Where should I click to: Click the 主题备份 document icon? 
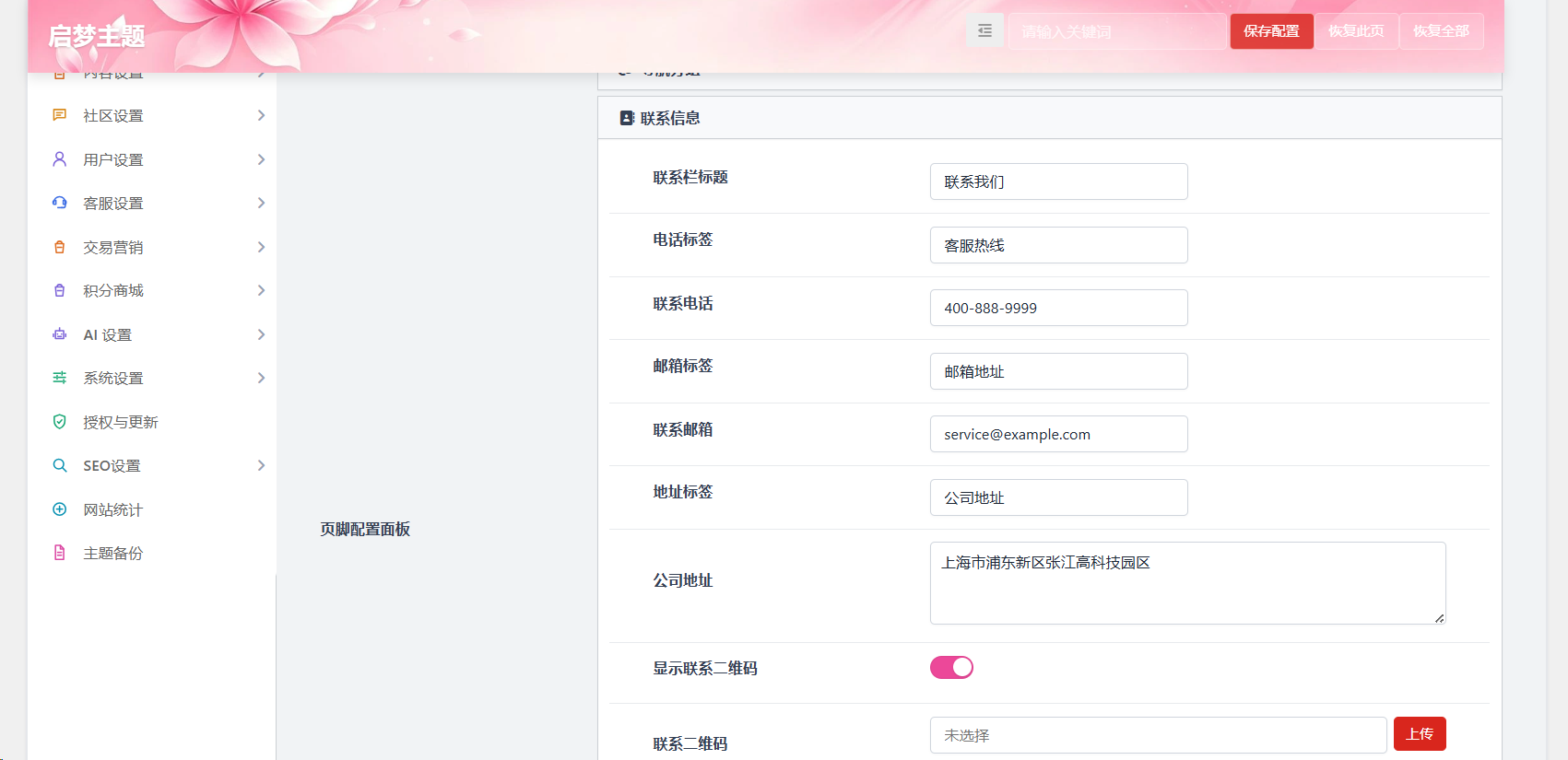[x=59, y=553]
